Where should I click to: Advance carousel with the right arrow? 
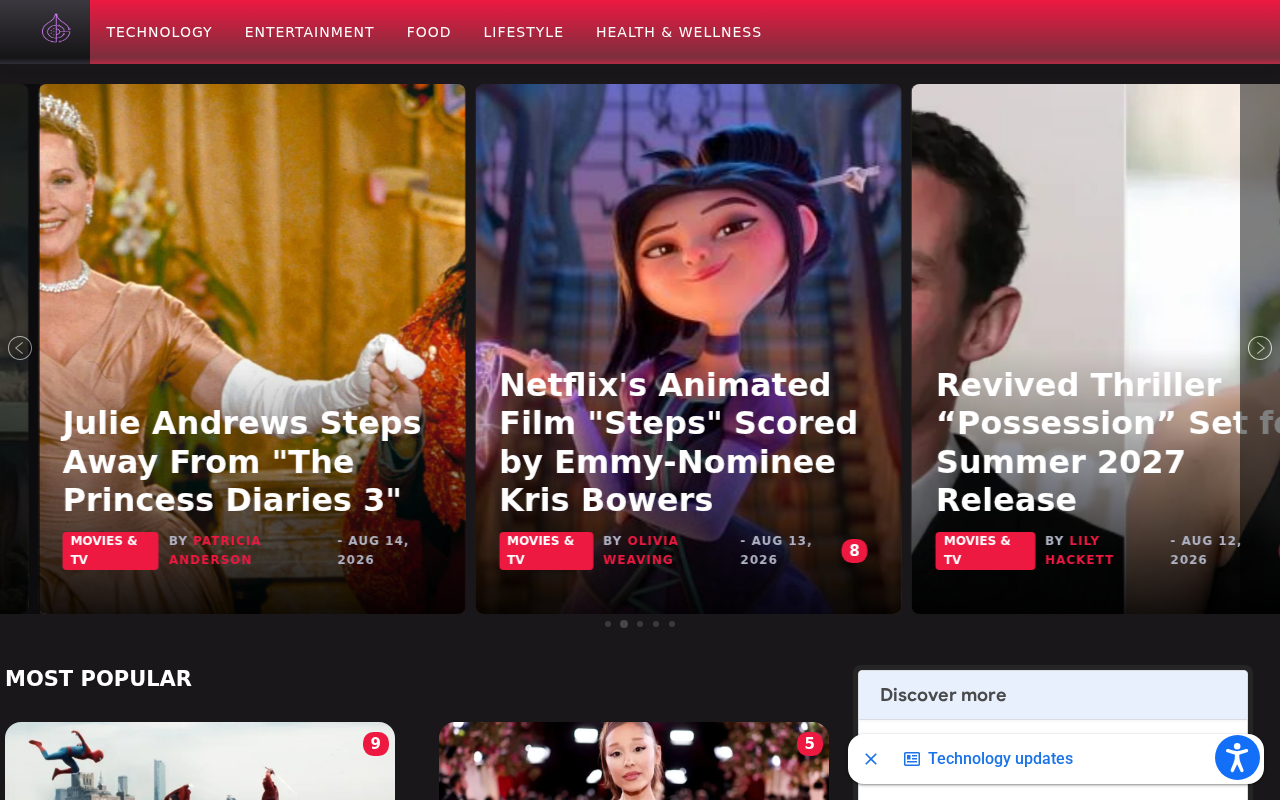tap(1260, 348)
